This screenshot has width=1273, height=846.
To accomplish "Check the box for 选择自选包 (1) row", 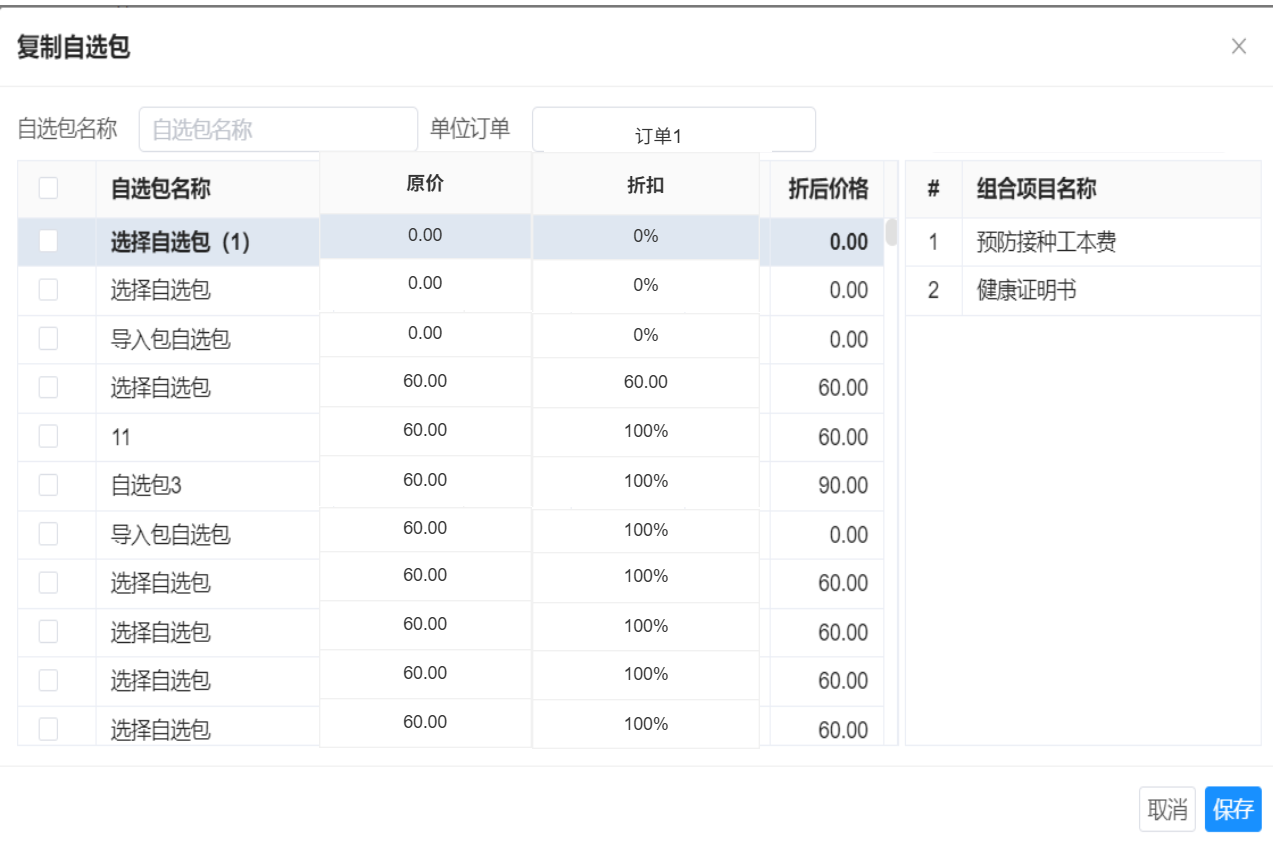I will (48, 241).
